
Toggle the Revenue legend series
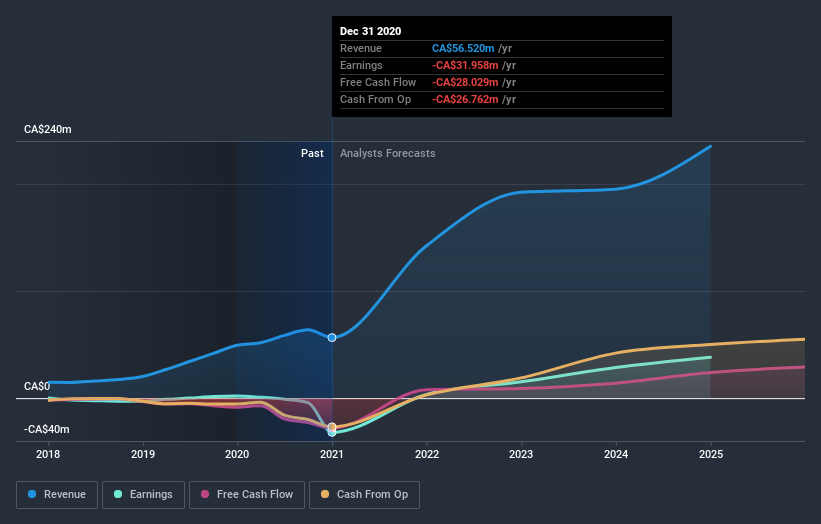click(x=57, y=495)
